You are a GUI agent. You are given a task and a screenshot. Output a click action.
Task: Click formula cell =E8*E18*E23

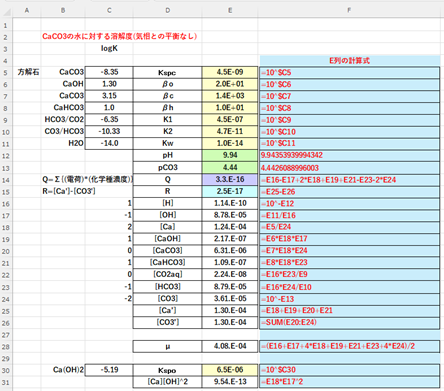(x=349, y=263)
